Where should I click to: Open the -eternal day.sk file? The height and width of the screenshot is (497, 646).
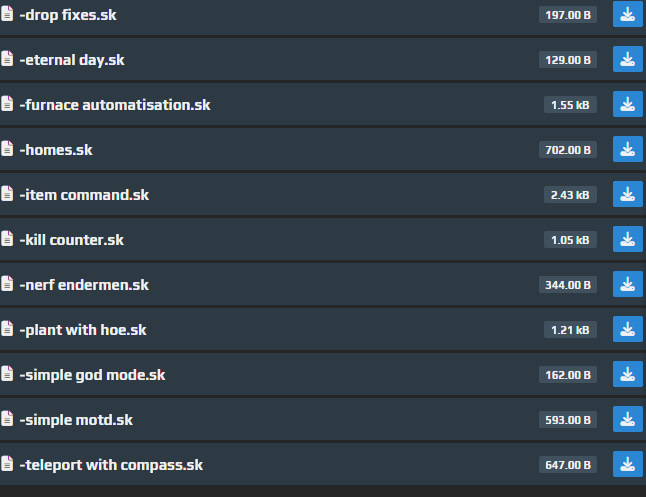(72, 60)
